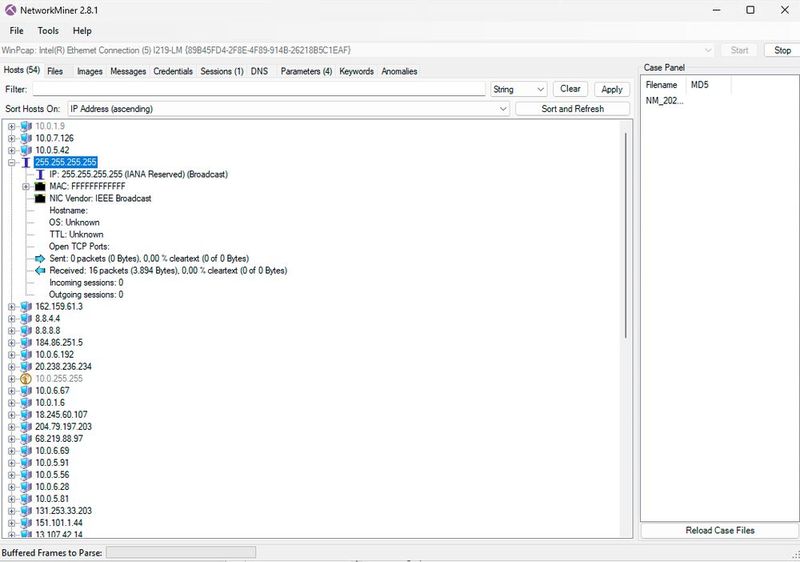This screenshot has width=800, height=562.
Task: Open the Sort Hosts On dropdown
Action: (288, 109)
